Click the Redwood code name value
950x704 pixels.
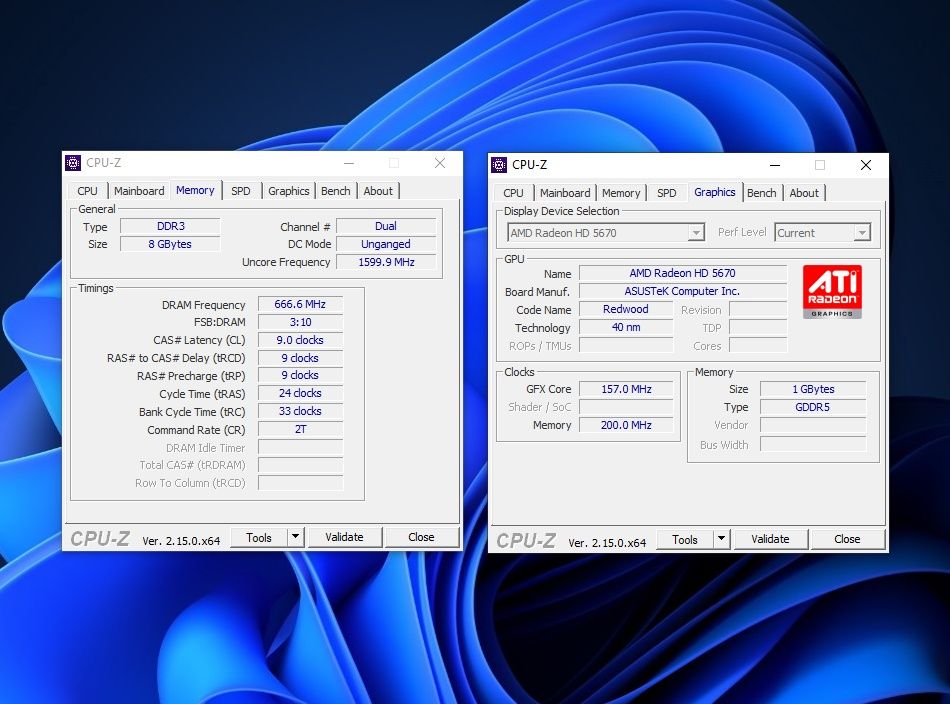(626, 309)
